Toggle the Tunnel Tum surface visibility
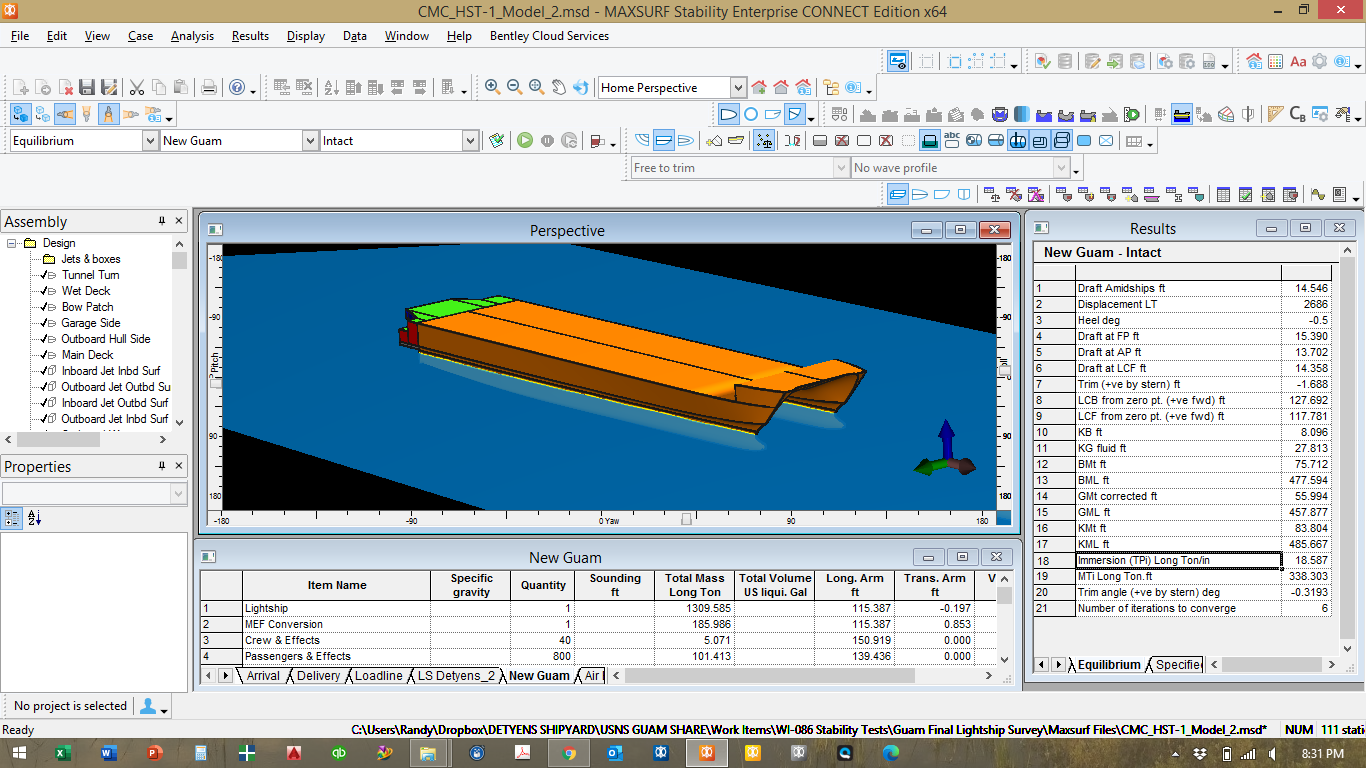The image size is (1366, 768). click(46, 275)
